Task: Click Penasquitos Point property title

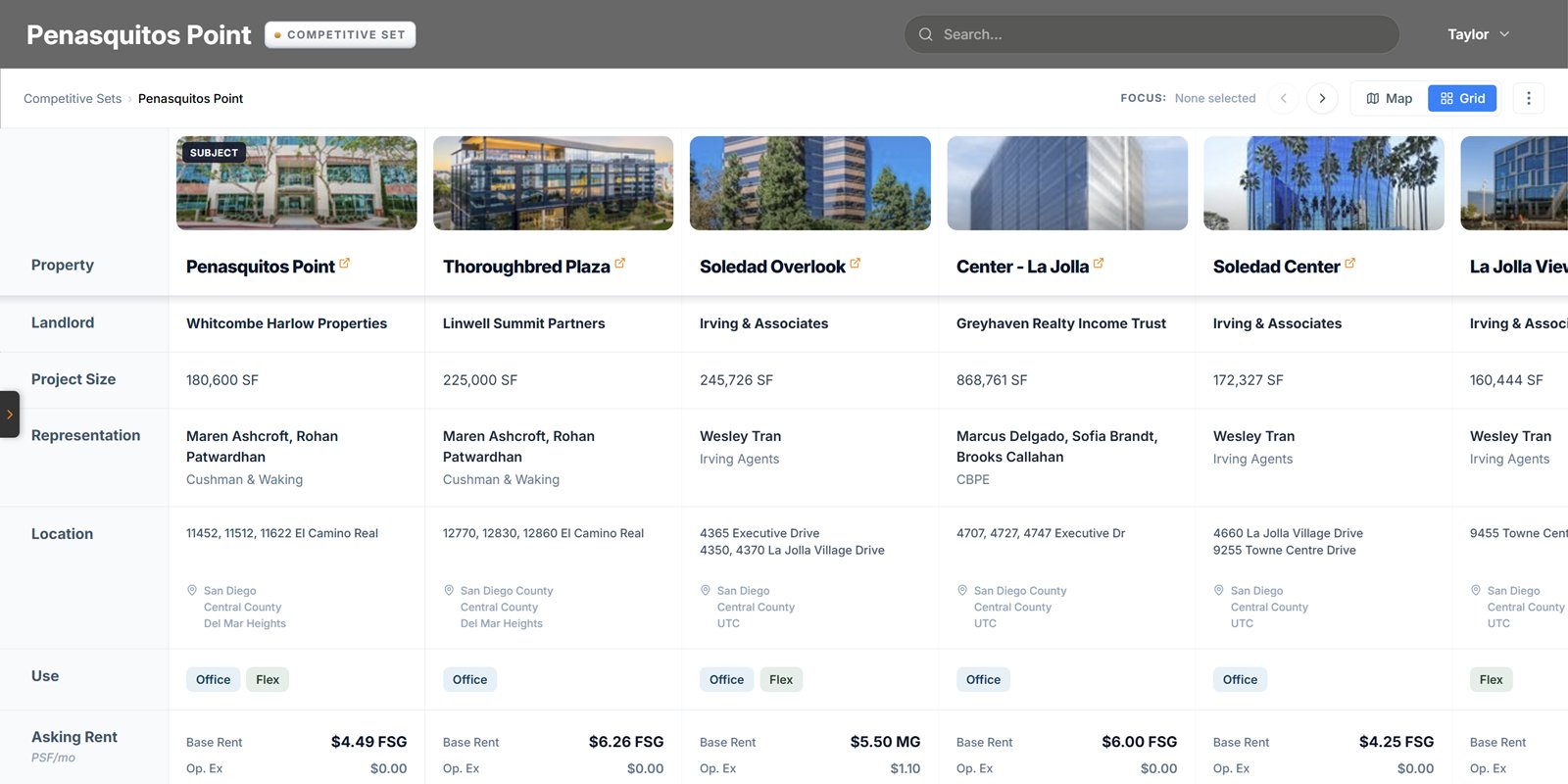Action: 261,267
